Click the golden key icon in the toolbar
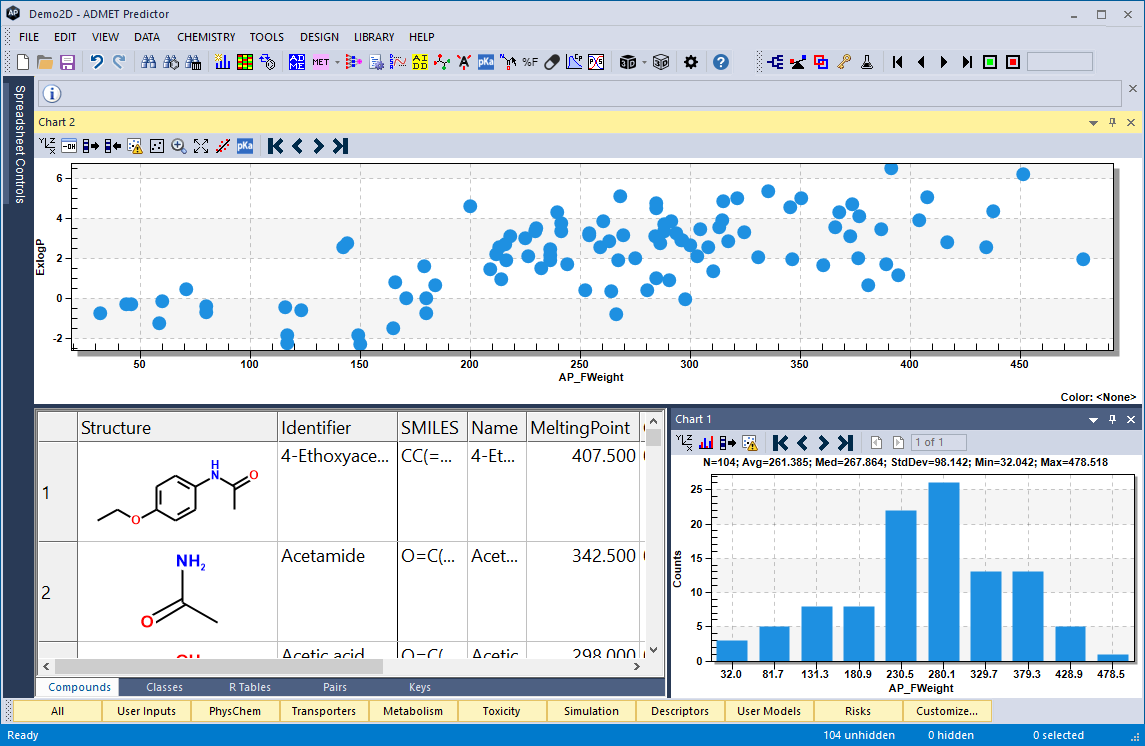The image size is (1145, 746). [844, 63]
